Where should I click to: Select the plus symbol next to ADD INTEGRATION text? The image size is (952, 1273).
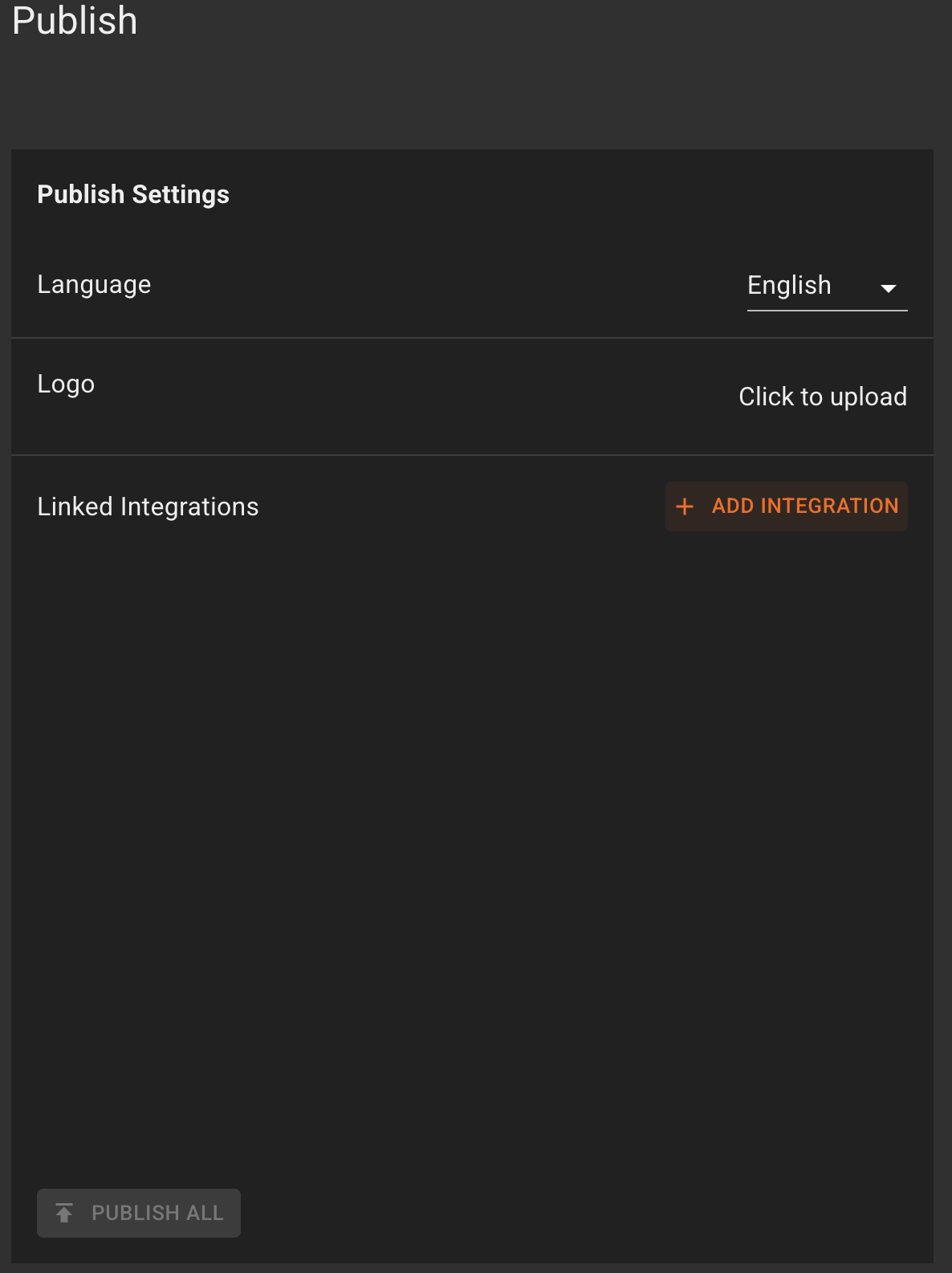point(685,506)
